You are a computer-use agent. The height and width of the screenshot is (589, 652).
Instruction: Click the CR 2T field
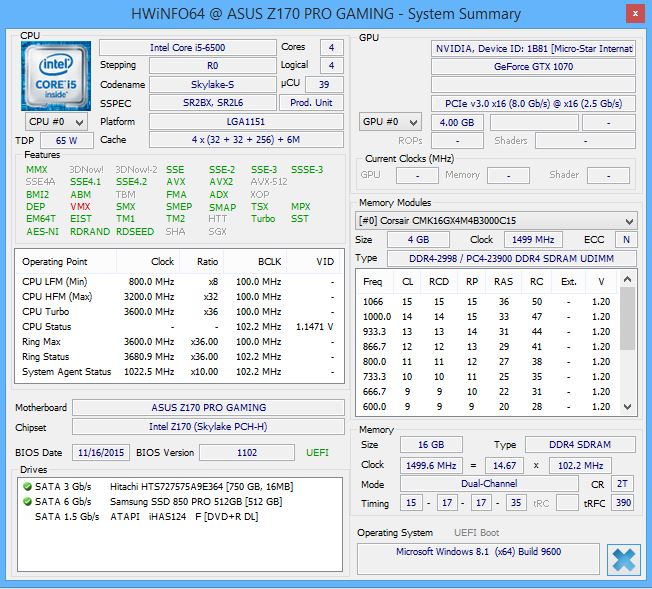(622, 483)
